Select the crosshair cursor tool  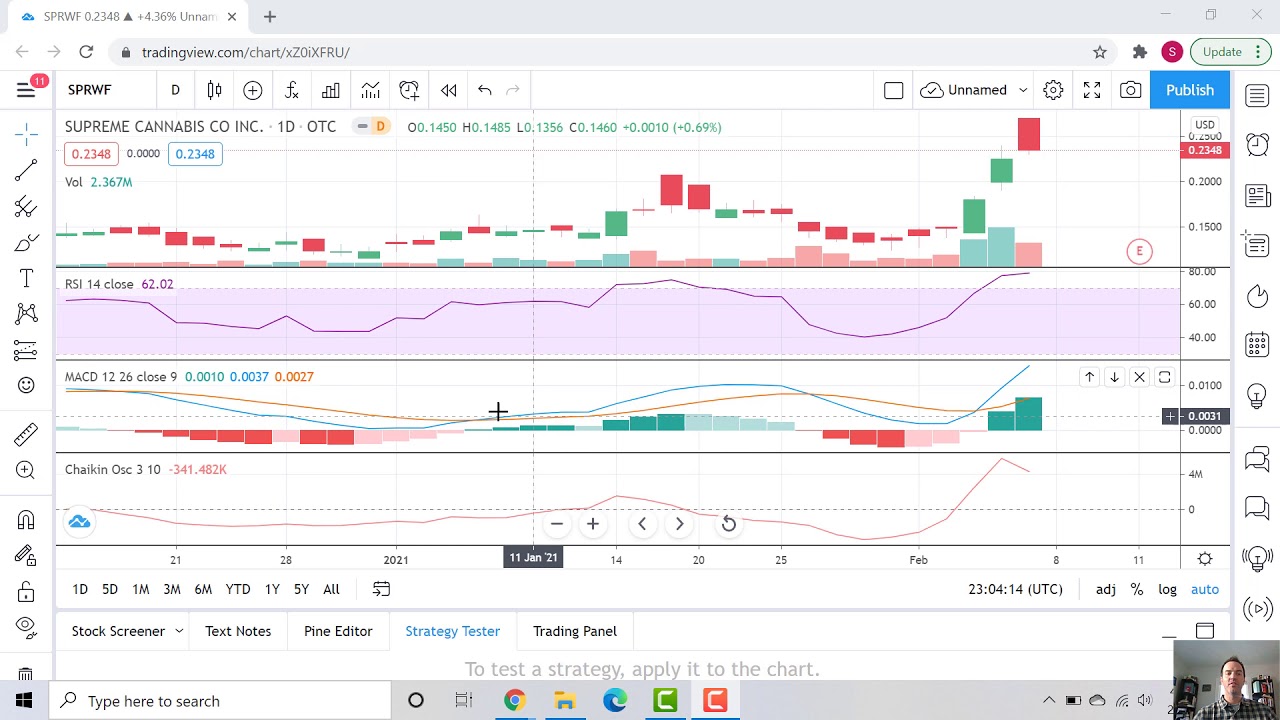tap(26, 133)
